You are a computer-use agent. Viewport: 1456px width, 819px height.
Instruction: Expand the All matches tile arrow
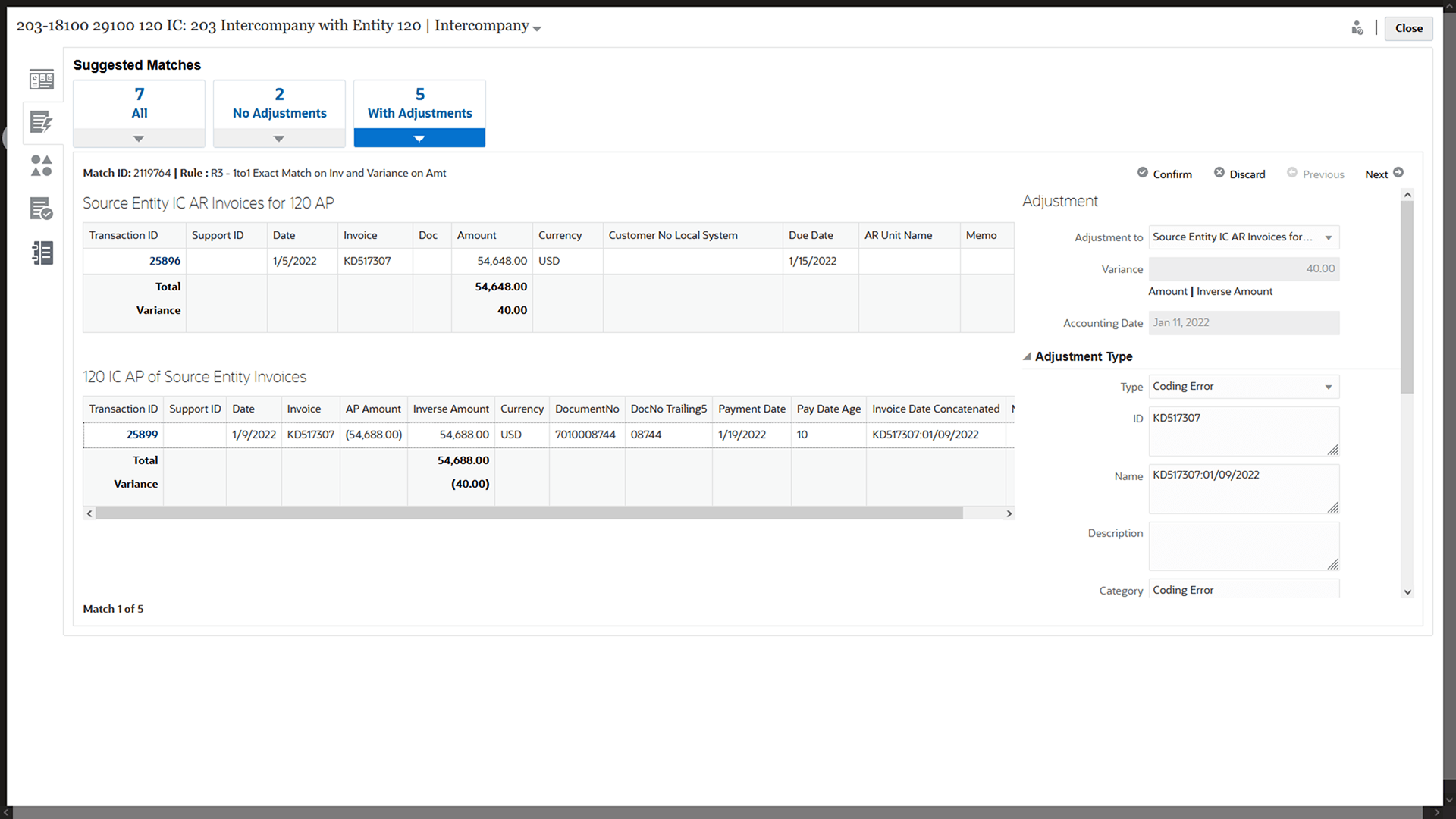point(139,139)
